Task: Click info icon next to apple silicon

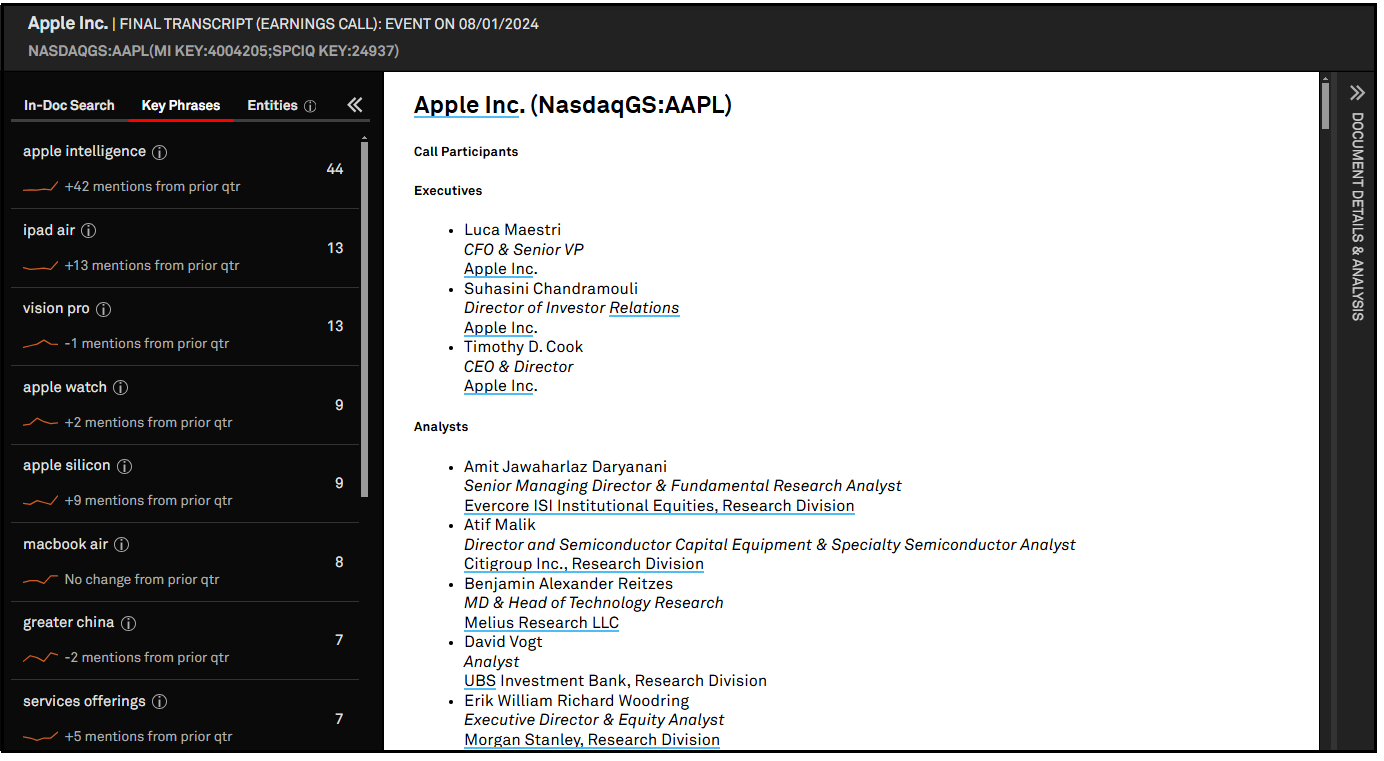Action: [x=124, y=466]
